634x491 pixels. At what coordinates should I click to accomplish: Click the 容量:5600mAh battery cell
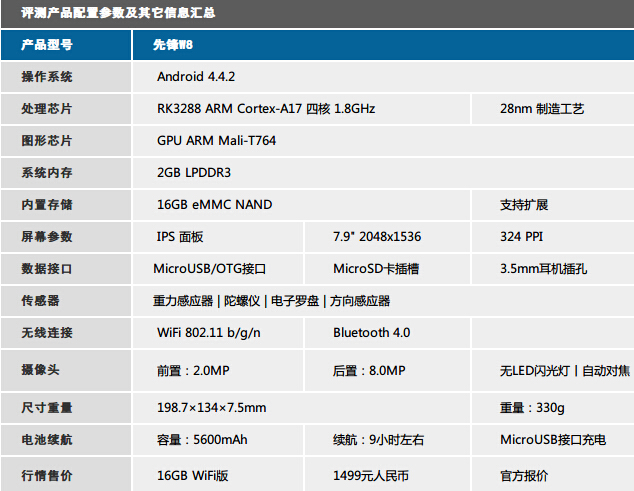pos(202,440)
